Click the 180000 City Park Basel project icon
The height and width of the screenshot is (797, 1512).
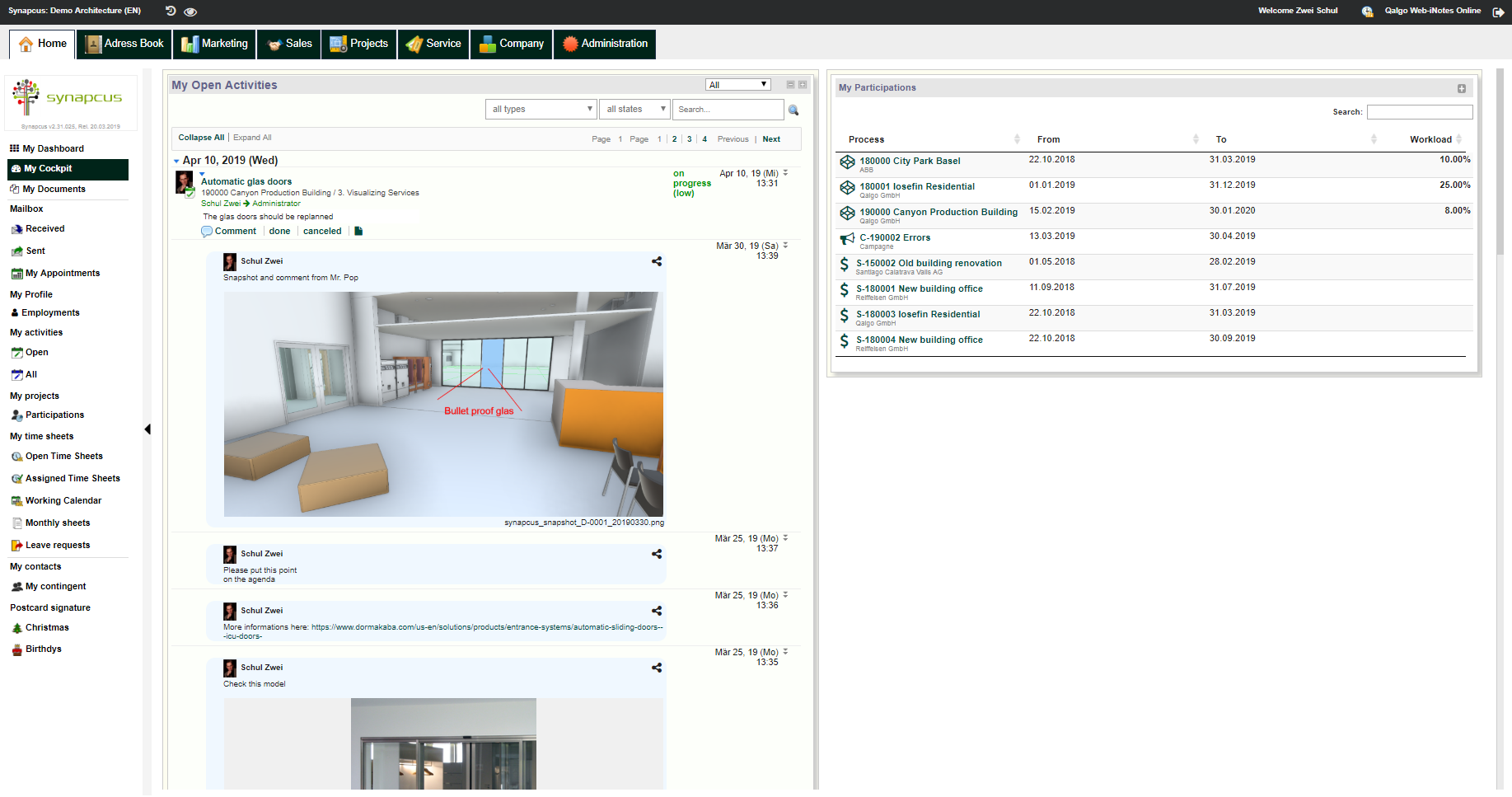click(847, 162)
